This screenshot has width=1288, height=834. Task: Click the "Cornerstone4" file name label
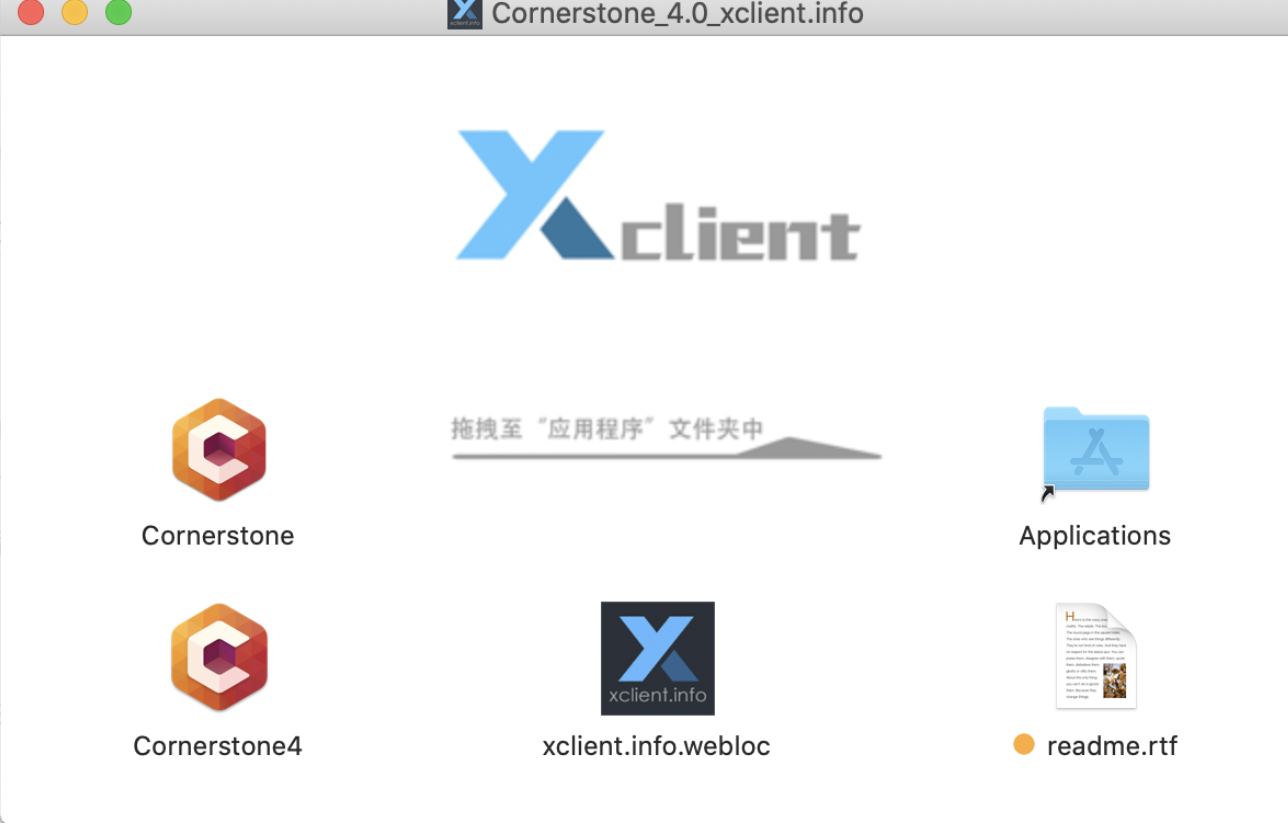(x=218, y=746)
